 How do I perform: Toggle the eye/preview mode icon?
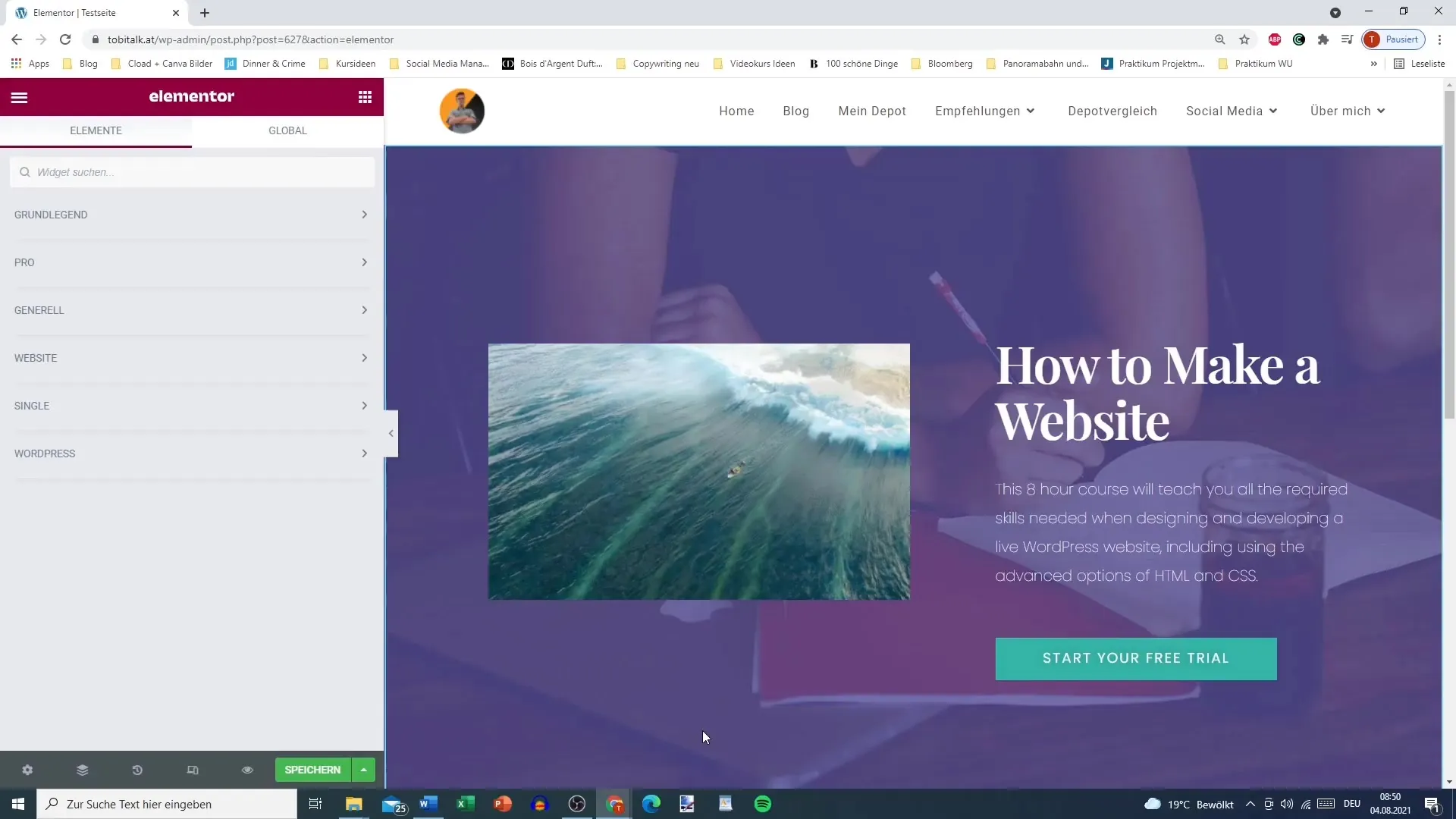pos(248,770)
